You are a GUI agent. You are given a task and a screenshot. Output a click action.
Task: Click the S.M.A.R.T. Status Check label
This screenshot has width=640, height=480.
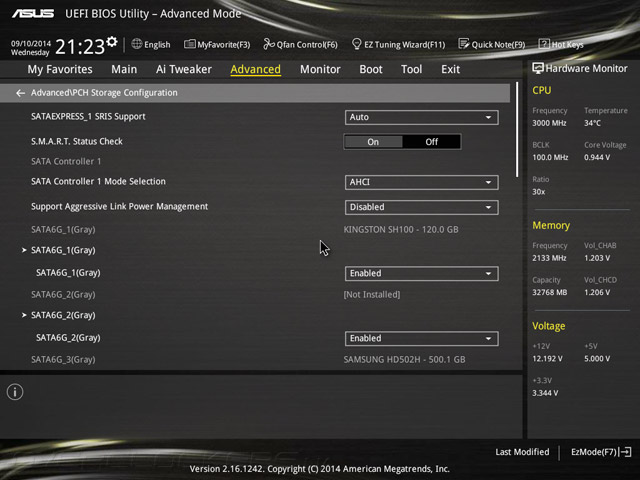[77, 142]
